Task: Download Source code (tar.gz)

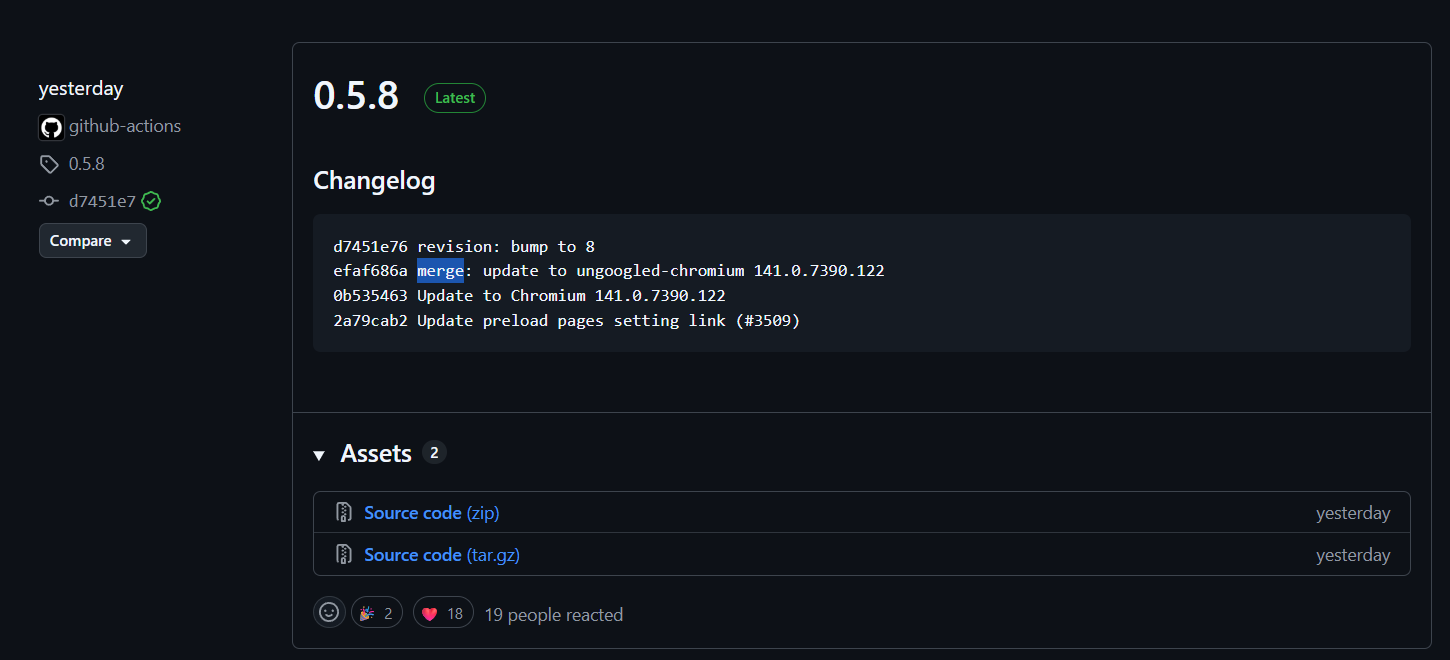Action: tap(441, 555)
